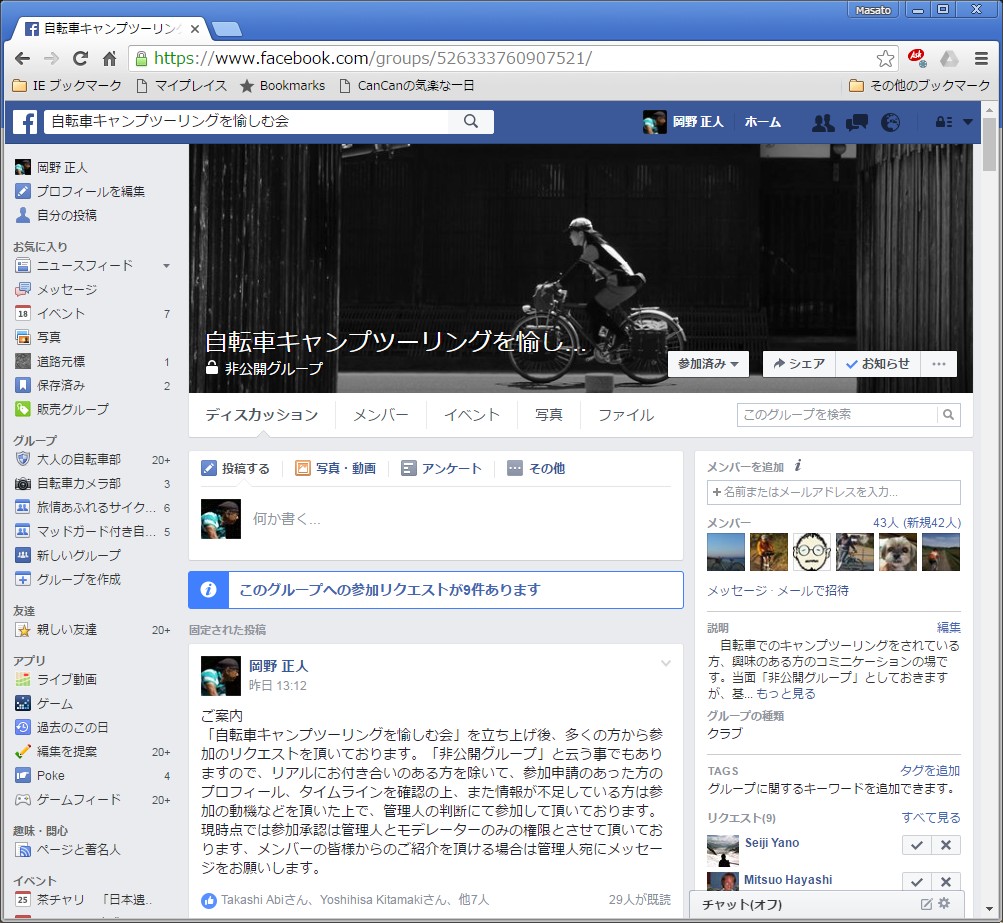Open メッセージ・メールで招待 link
This screenshot has width=1003, height=923.
point(778,590)
